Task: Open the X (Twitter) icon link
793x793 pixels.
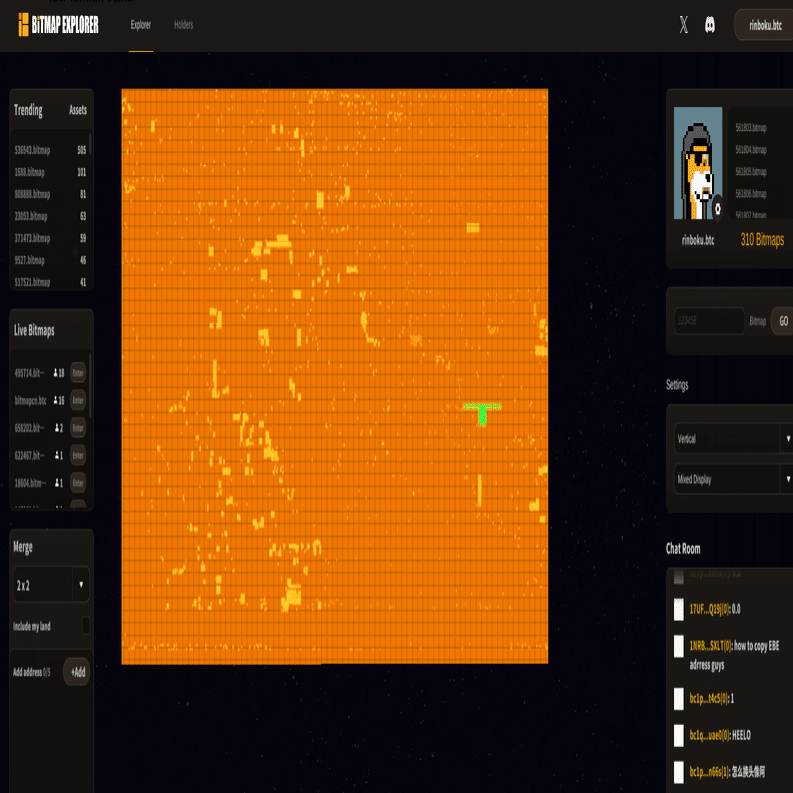Action: tap(683, 24)
